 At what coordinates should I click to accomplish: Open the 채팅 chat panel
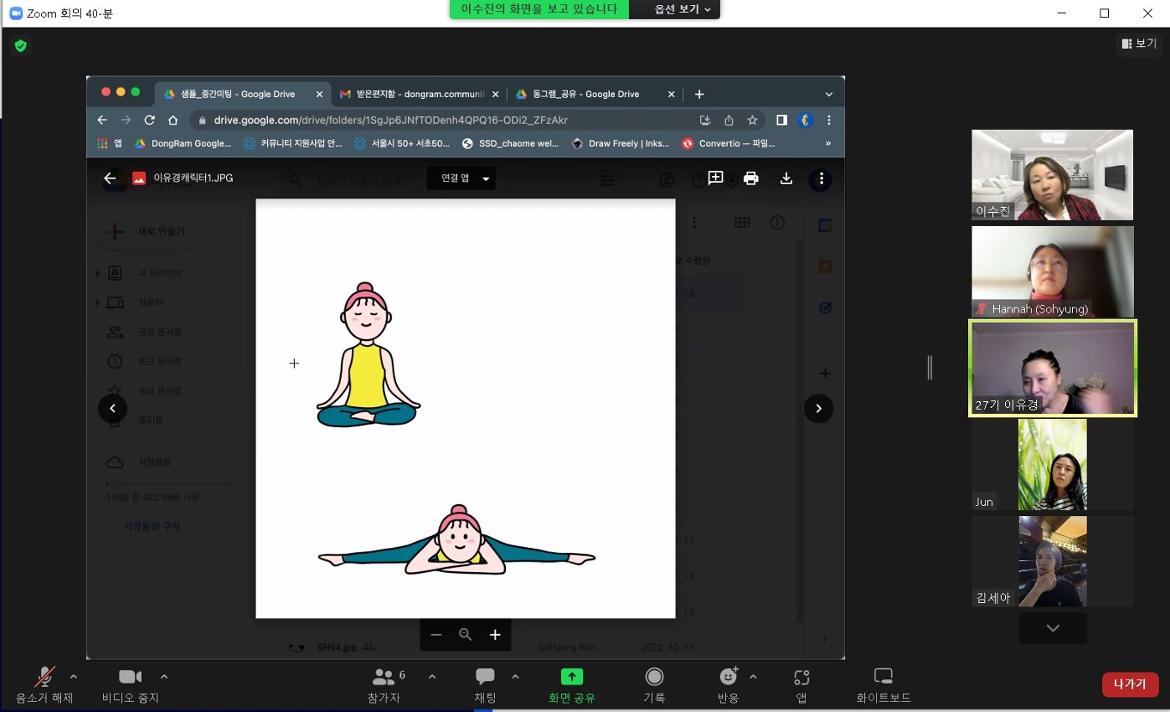[485, 684]
